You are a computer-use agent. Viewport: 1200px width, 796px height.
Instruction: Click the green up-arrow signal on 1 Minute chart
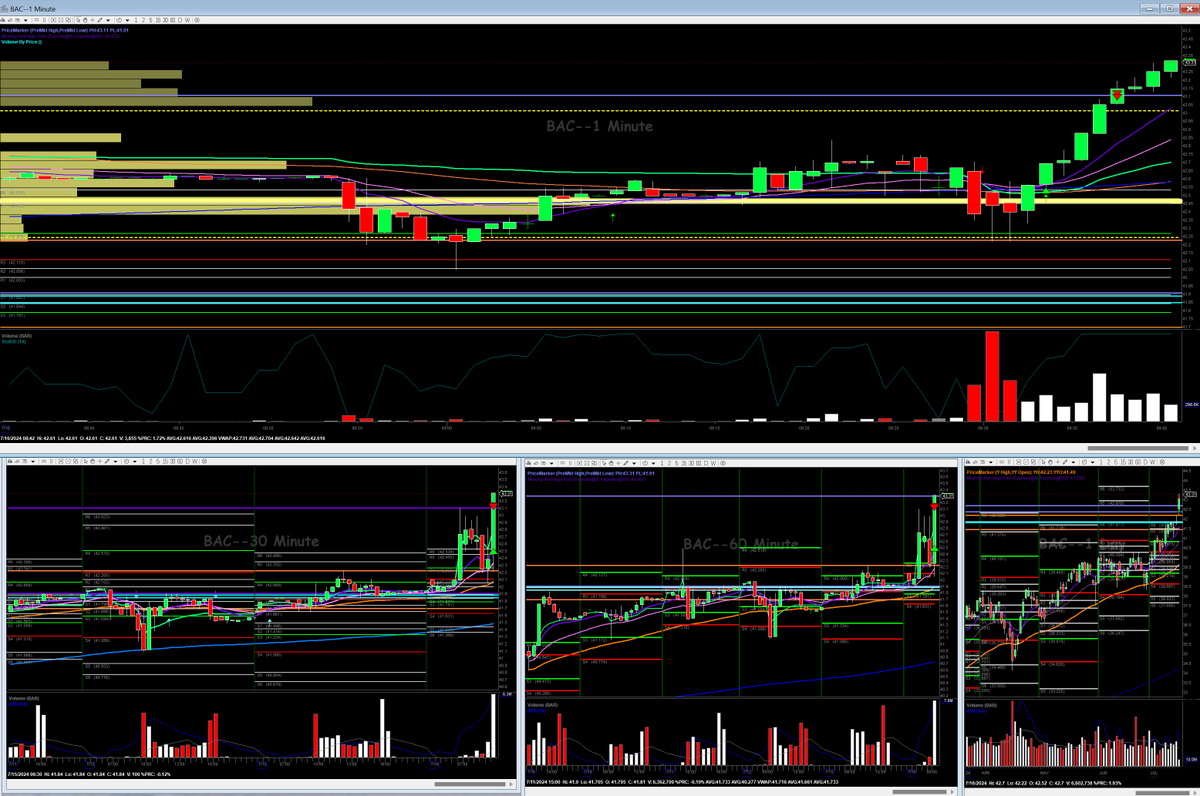[613, 214]
